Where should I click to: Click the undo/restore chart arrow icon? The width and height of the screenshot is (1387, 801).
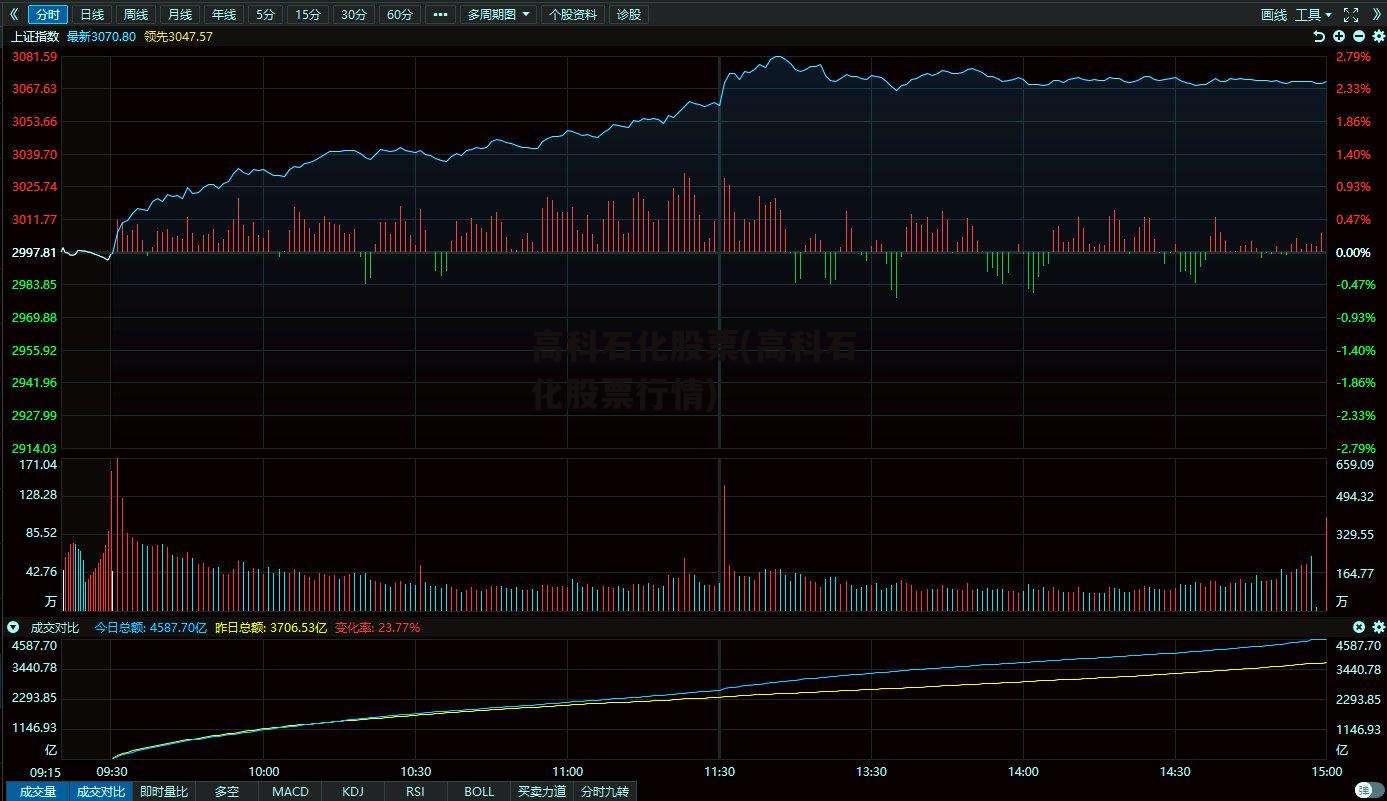coord(1319,36)
